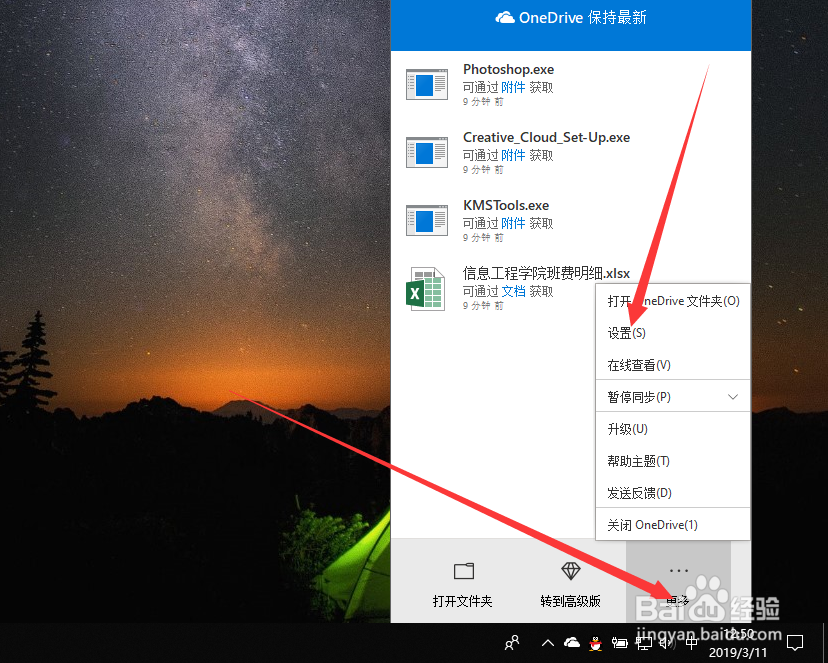Image resolution: width=828 pixels, height=663 pixels.
Task: Click the 附件 link under Creative_Cloud_Set-Up.exe
Action: 513,155
